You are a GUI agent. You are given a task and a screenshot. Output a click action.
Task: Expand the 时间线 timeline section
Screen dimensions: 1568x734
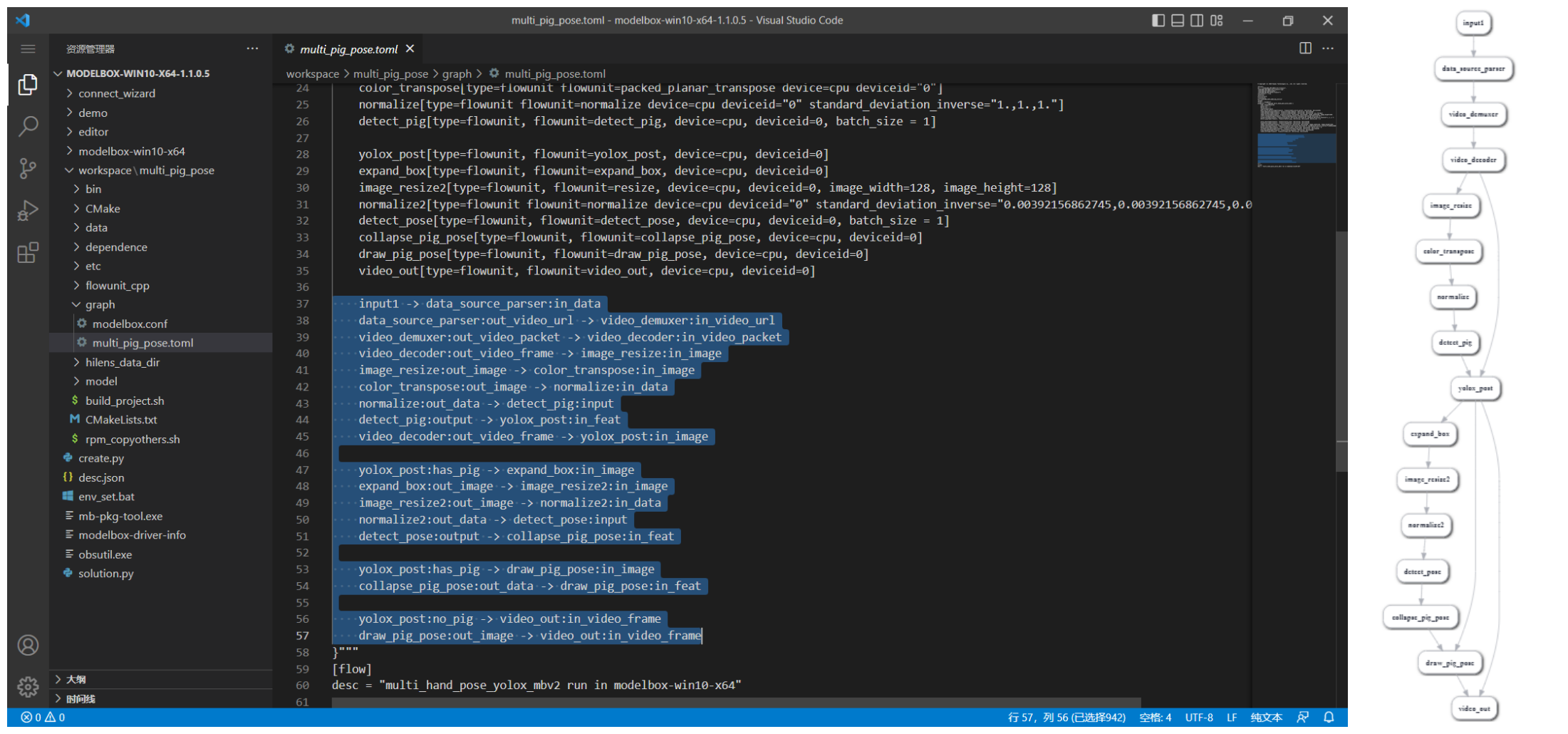161,698
